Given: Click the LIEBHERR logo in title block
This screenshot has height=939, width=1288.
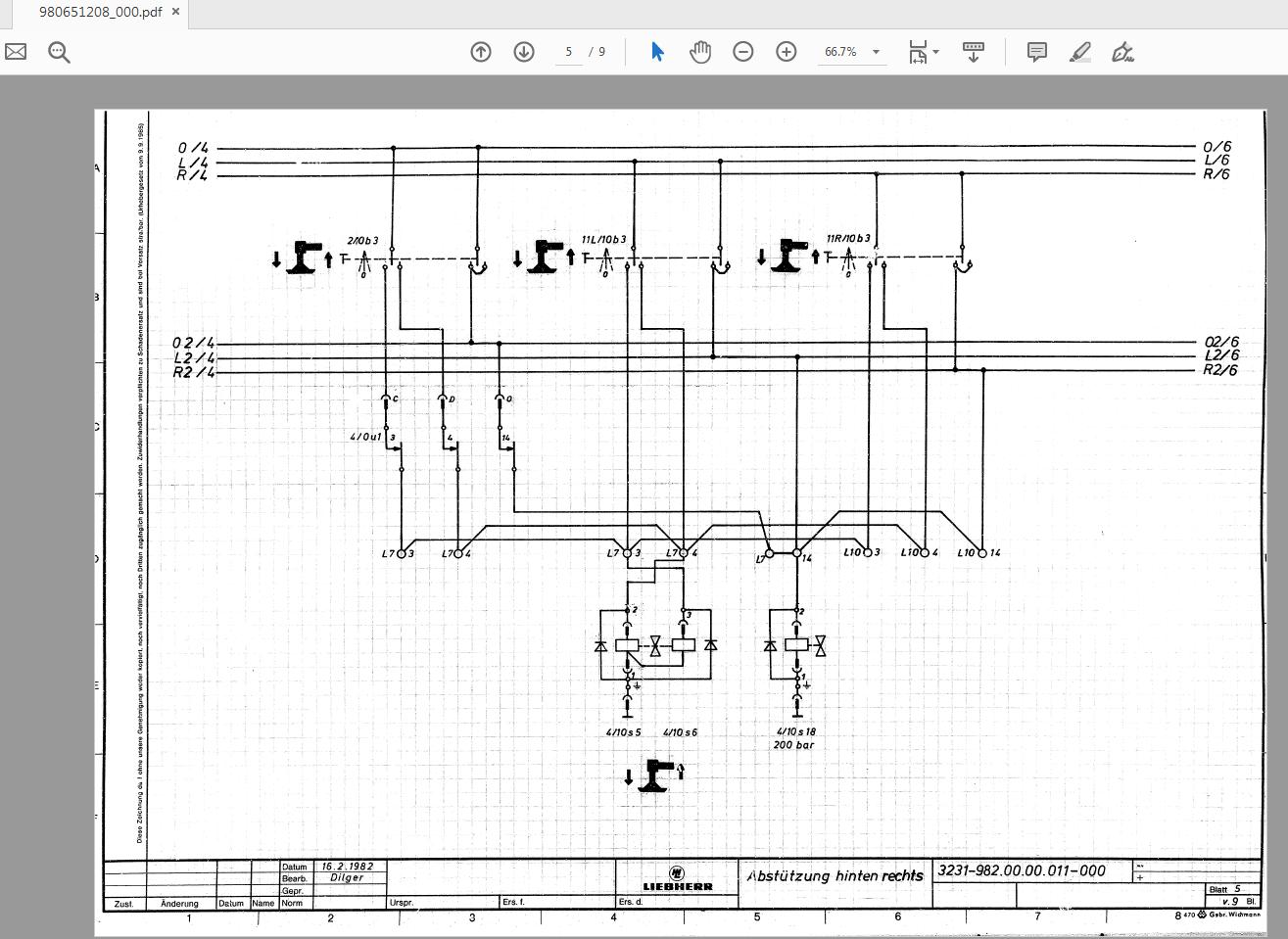Looking at the screenshot, I should tap(677, 878).
